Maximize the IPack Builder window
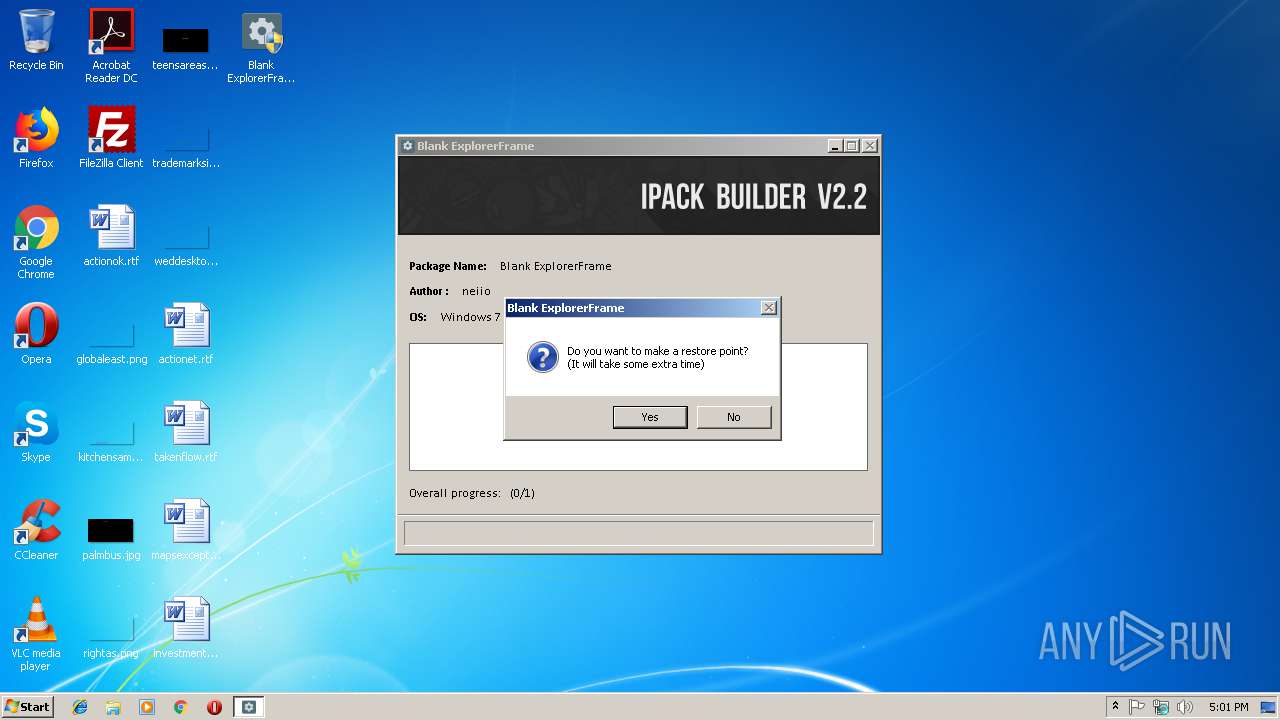 [852, 146]
